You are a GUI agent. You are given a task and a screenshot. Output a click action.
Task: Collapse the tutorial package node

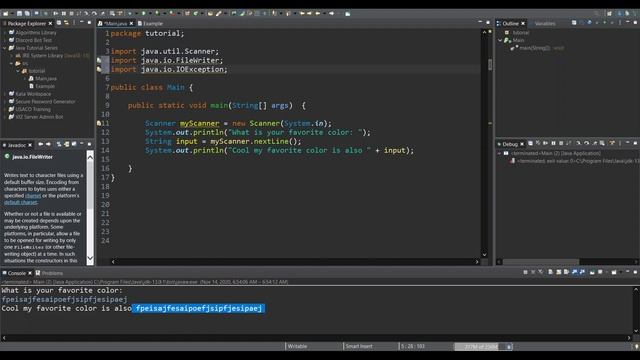click(18, 71)
